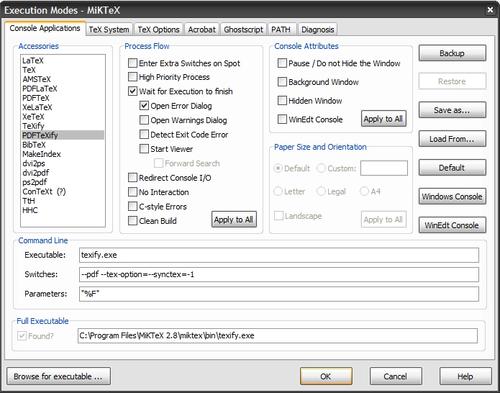500x393 pixels.
Task: Click the Load From... button
Action: click(452, 139)
